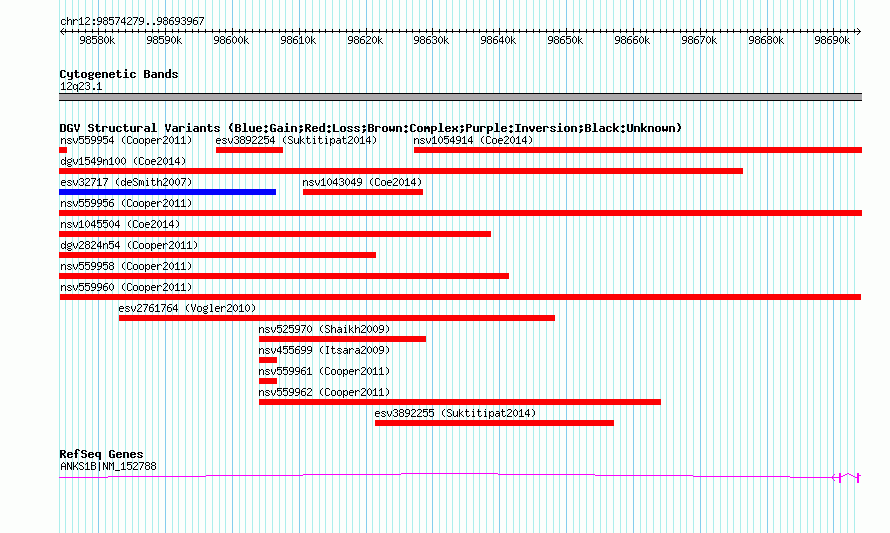This screenshot has width=890, height=533.
Task: Click the 98590k ruler tick label
Action: (164, 40)
